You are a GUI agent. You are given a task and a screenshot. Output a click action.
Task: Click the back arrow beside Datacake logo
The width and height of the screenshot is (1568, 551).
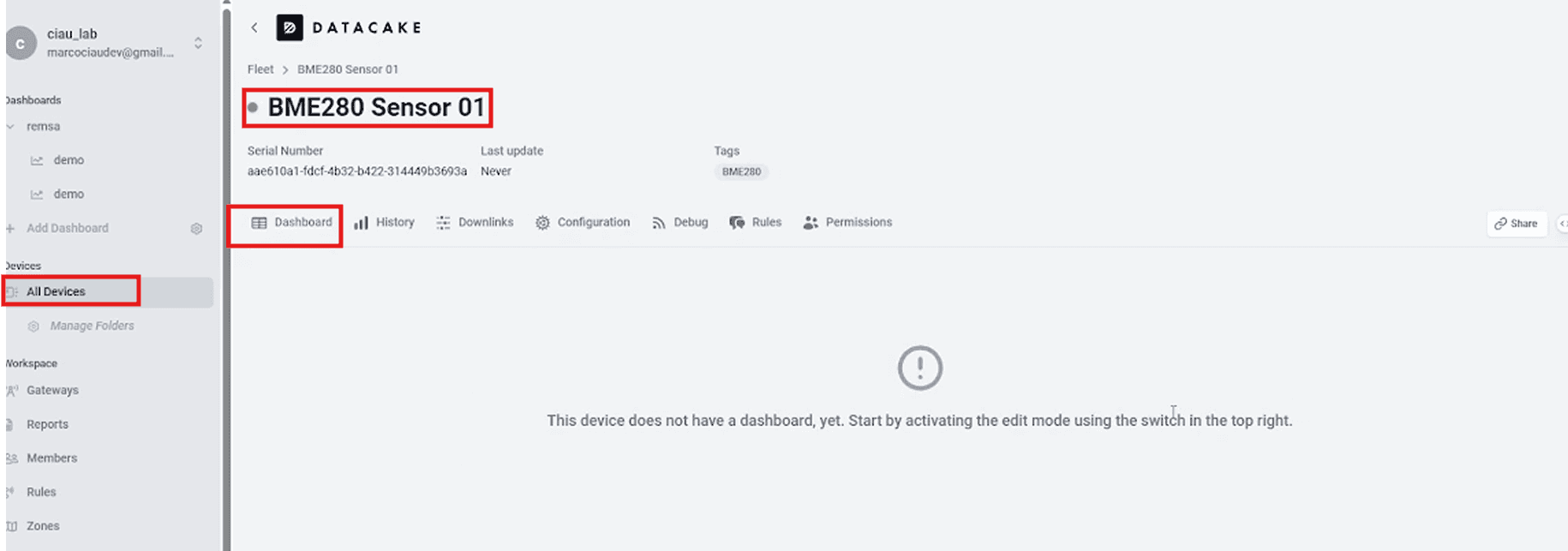[x=254, y=27]
